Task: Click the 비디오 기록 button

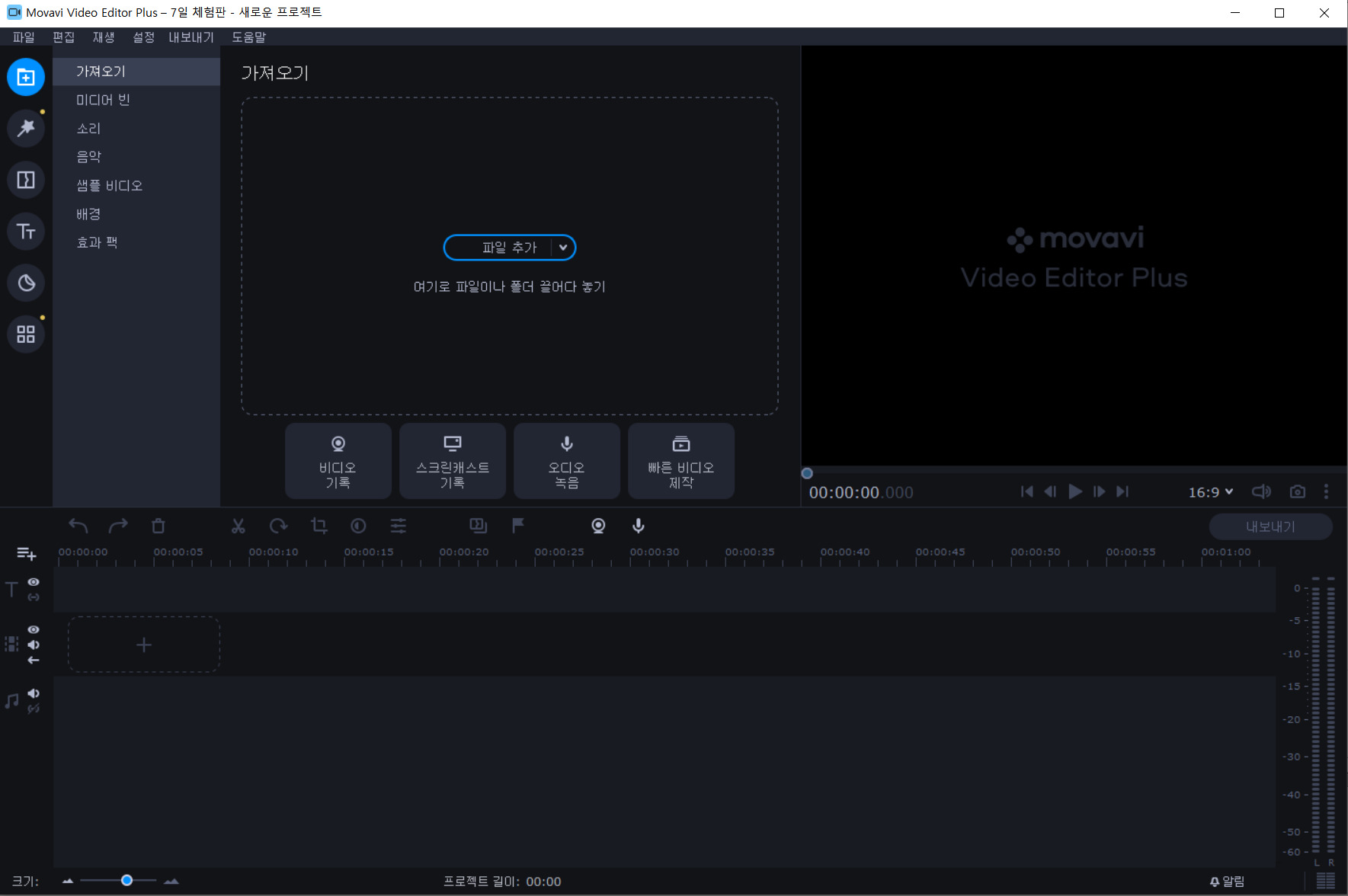Action: pos(338,461)
